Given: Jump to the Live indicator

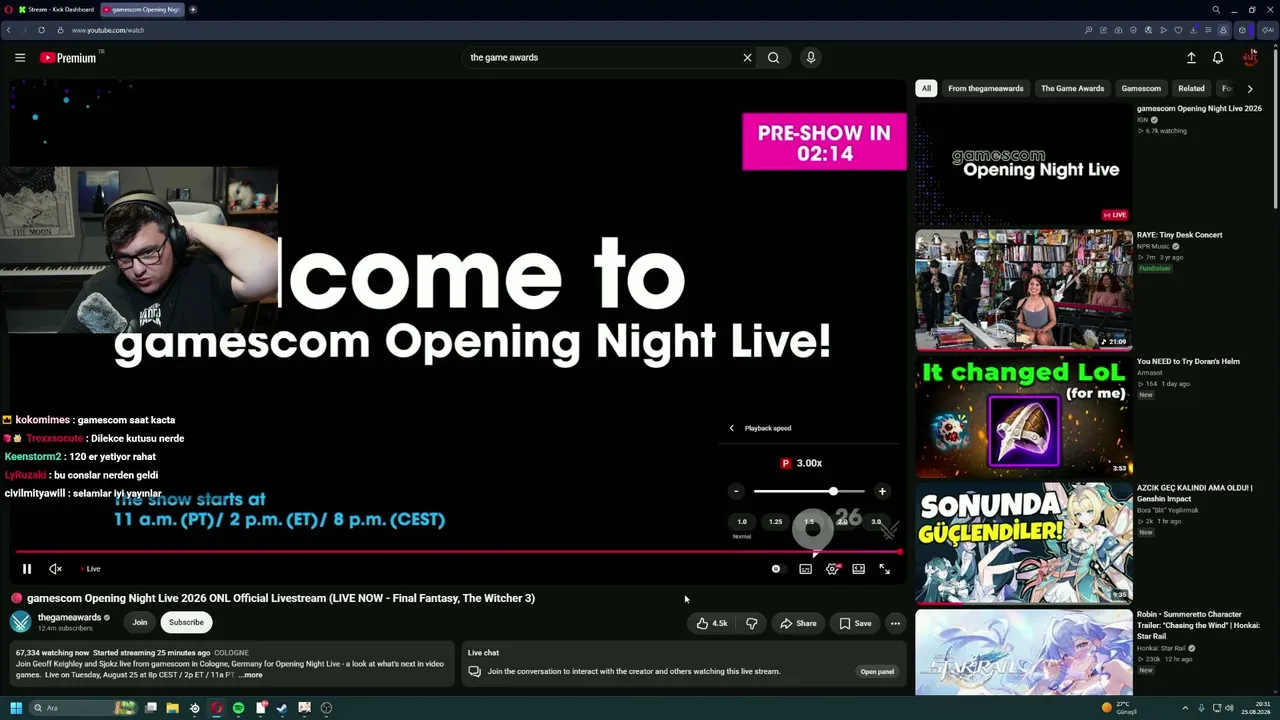Looking at the screenshot, I should tap(91, 569).
